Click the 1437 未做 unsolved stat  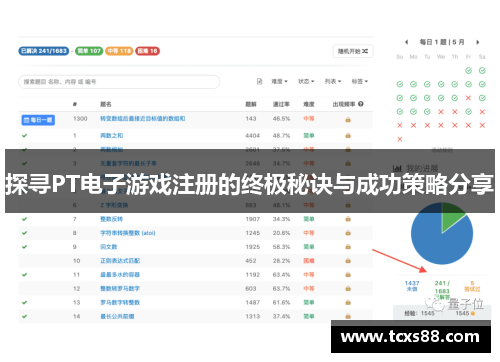pos(412,286)
